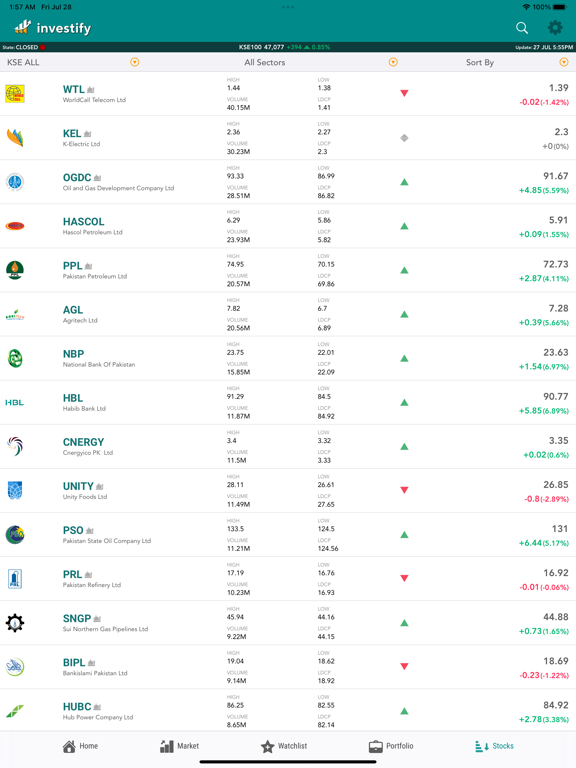Click the Update 27 JUL timestamp

pyautogui.click(x=544, y=47)
